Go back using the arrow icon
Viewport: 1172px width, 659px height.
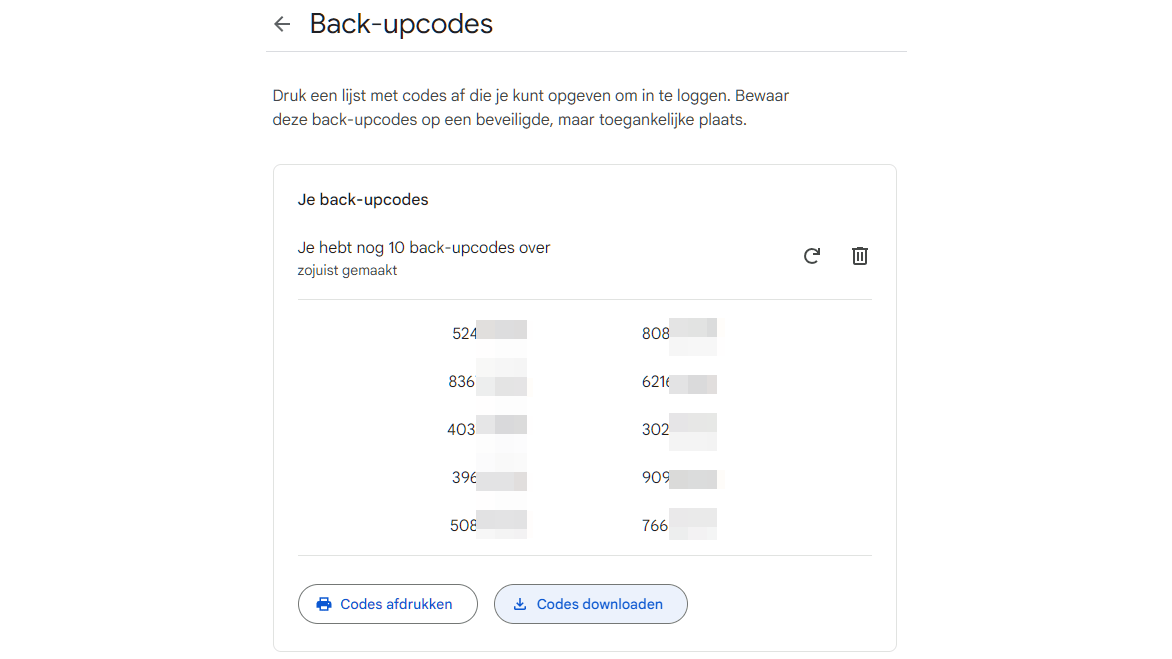[282, 25]
